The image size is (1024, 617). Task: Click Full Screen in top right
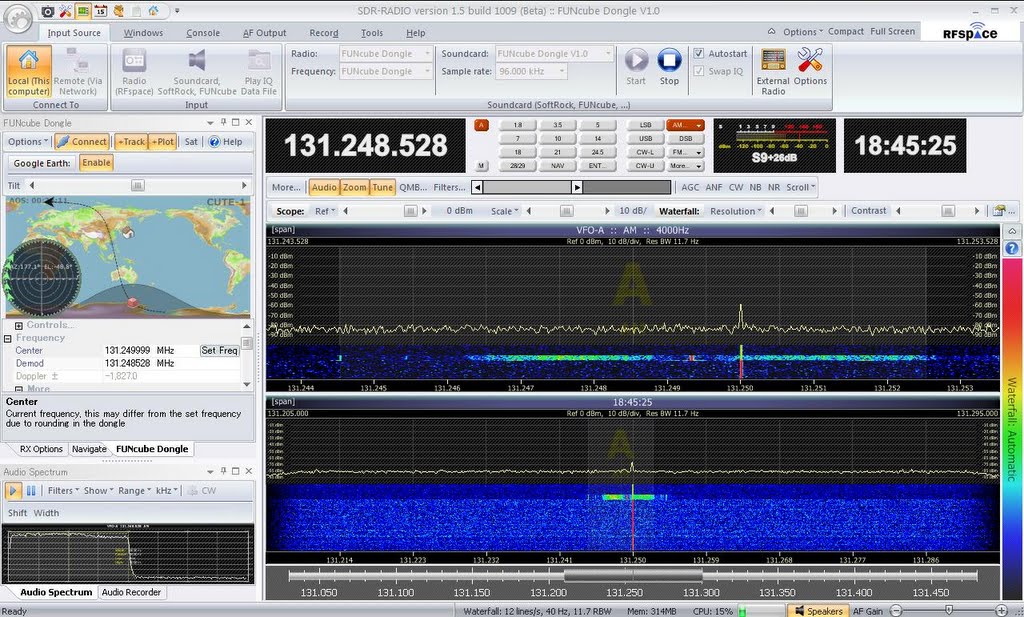pos(892,31)
